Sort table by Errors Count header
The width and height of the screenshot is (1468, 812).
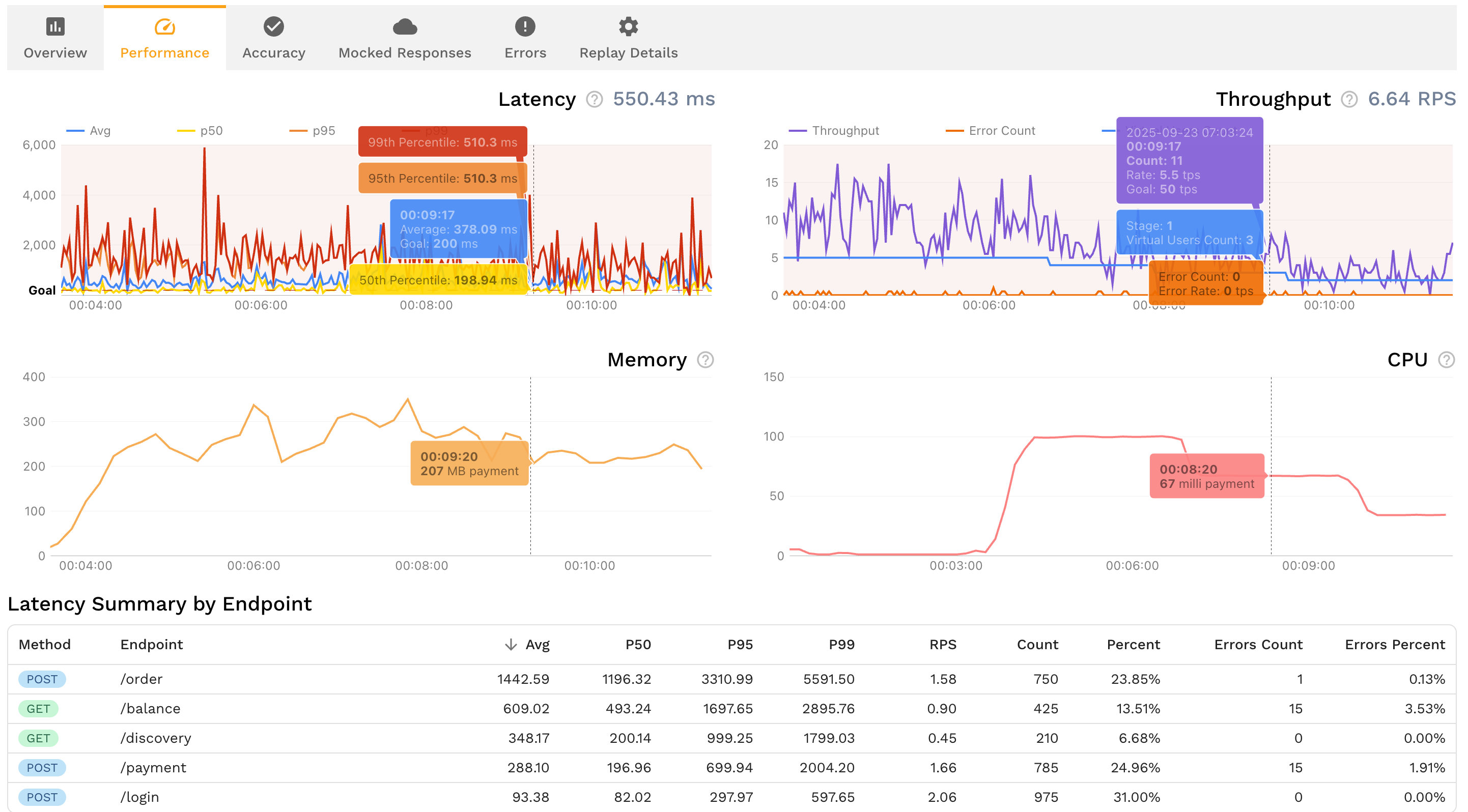click(x=1258, y=645)
